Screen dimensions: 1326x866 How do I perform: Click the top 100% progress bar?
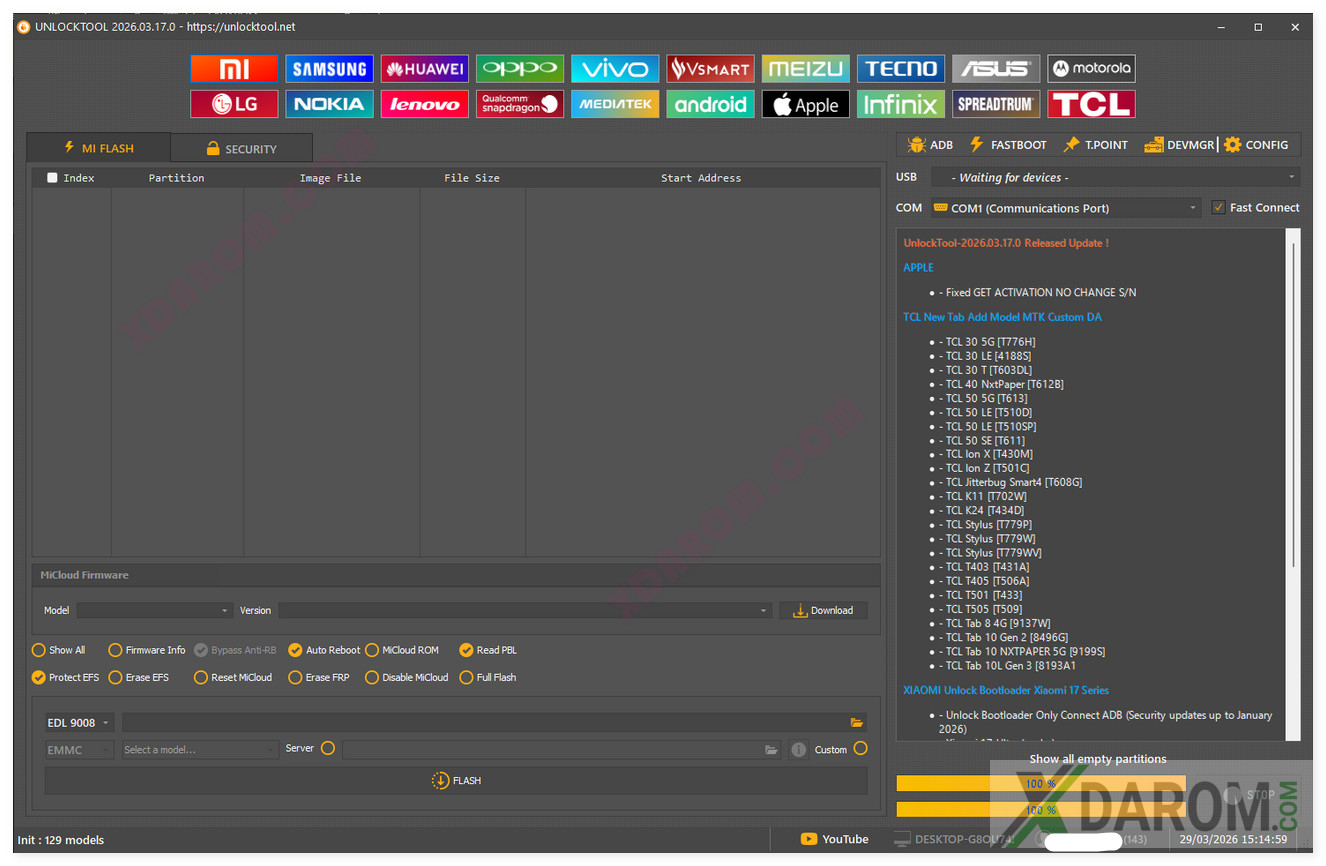[x=1040, y=784]
